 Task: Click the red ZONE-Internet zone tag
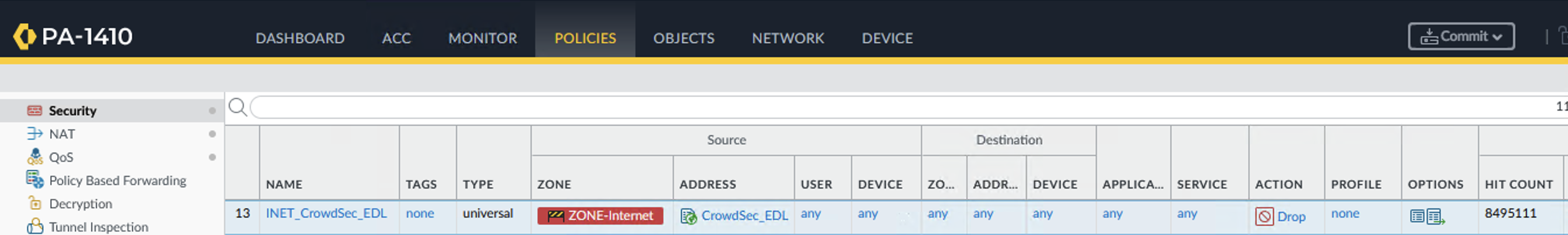[600, 216]
